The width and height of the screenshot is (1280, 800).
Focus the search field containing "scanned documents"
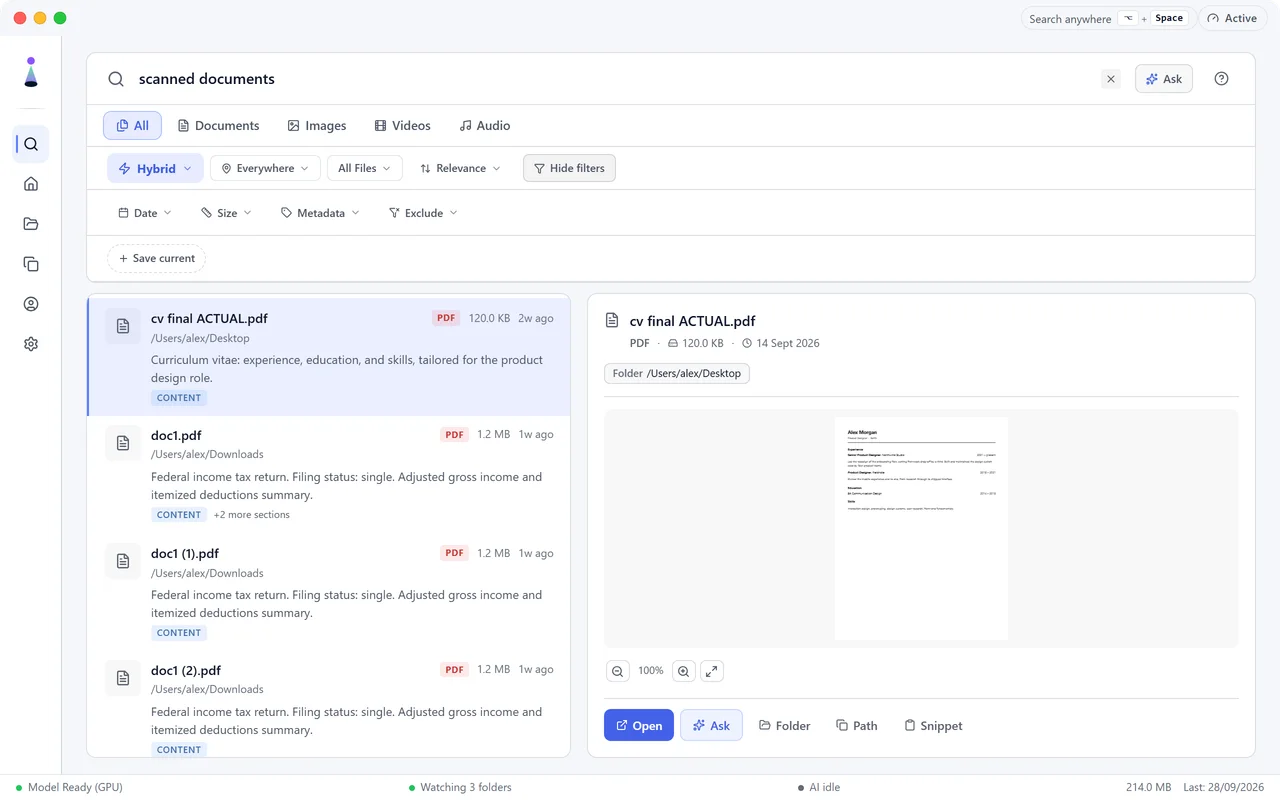click(612, 79)
